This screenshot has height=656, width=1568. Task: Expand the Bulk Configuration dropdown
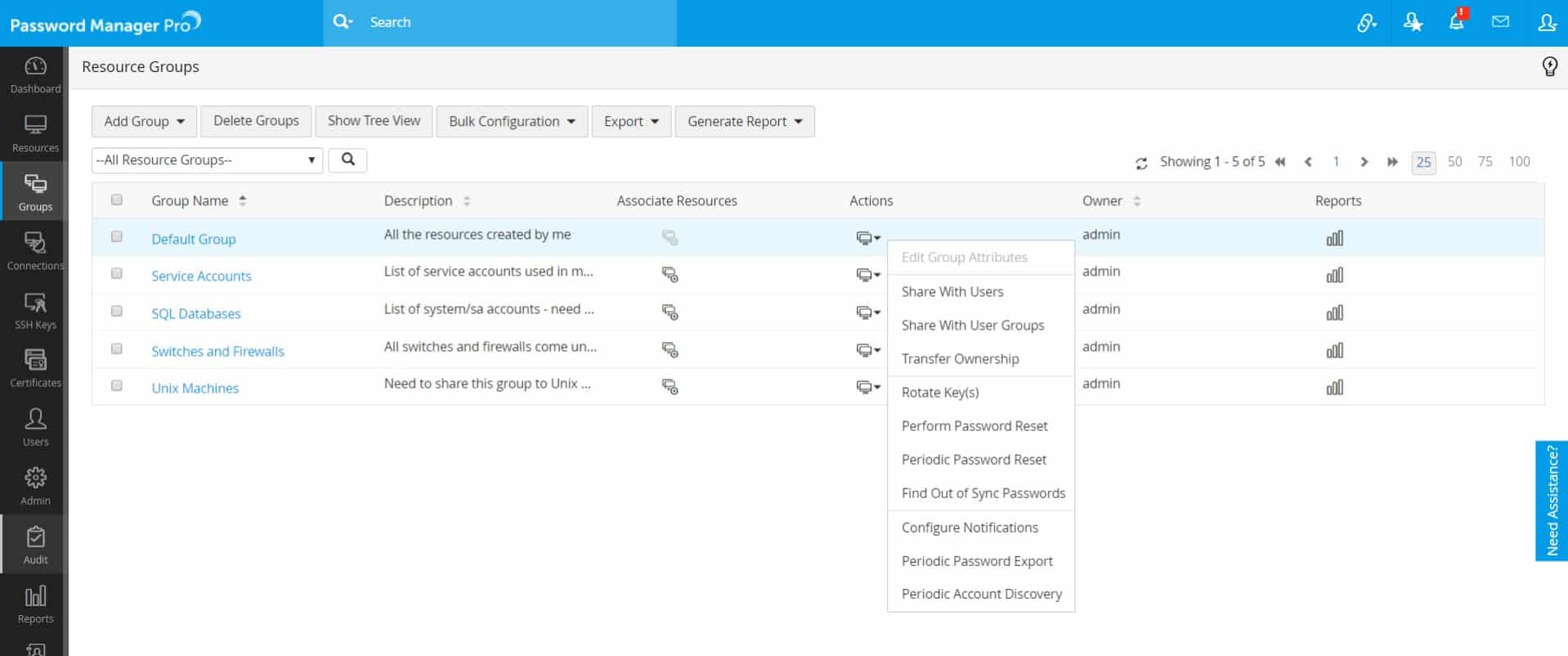512,121
